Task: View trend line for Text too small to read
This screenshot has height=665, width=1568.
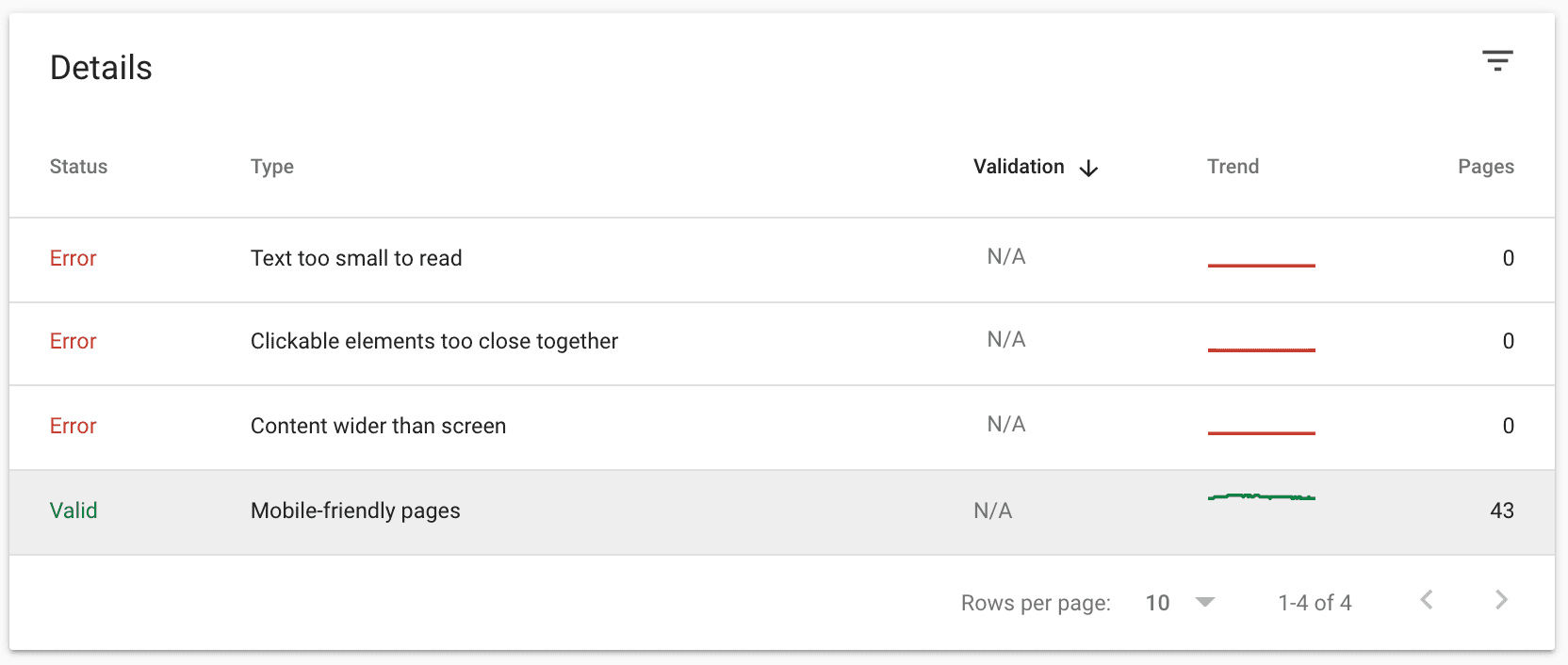Action: pyautogui.click(x=1261, y=266)
